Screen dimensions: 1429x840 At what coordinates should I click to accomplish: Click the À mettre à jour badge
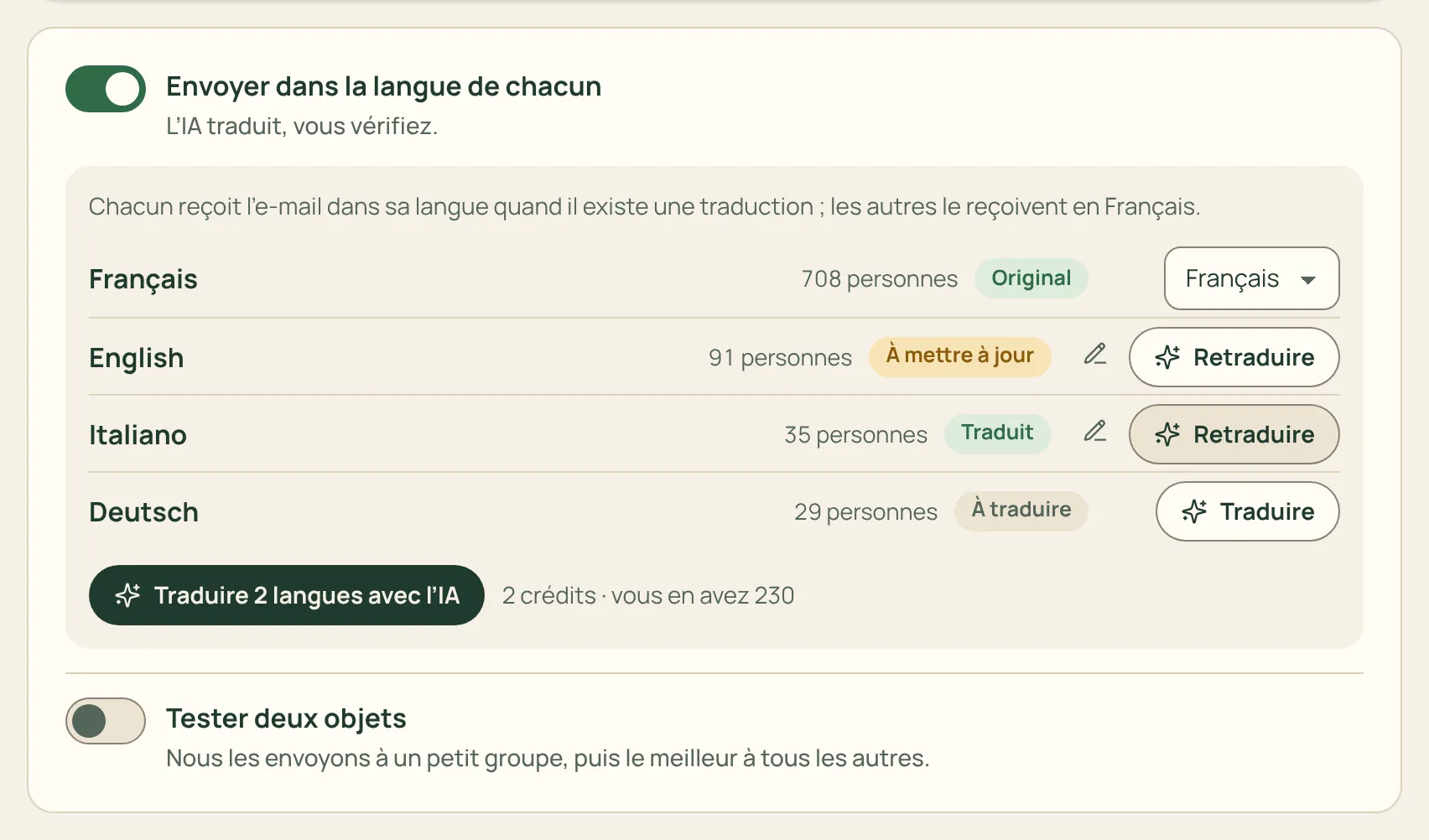[x=959, y=356]
